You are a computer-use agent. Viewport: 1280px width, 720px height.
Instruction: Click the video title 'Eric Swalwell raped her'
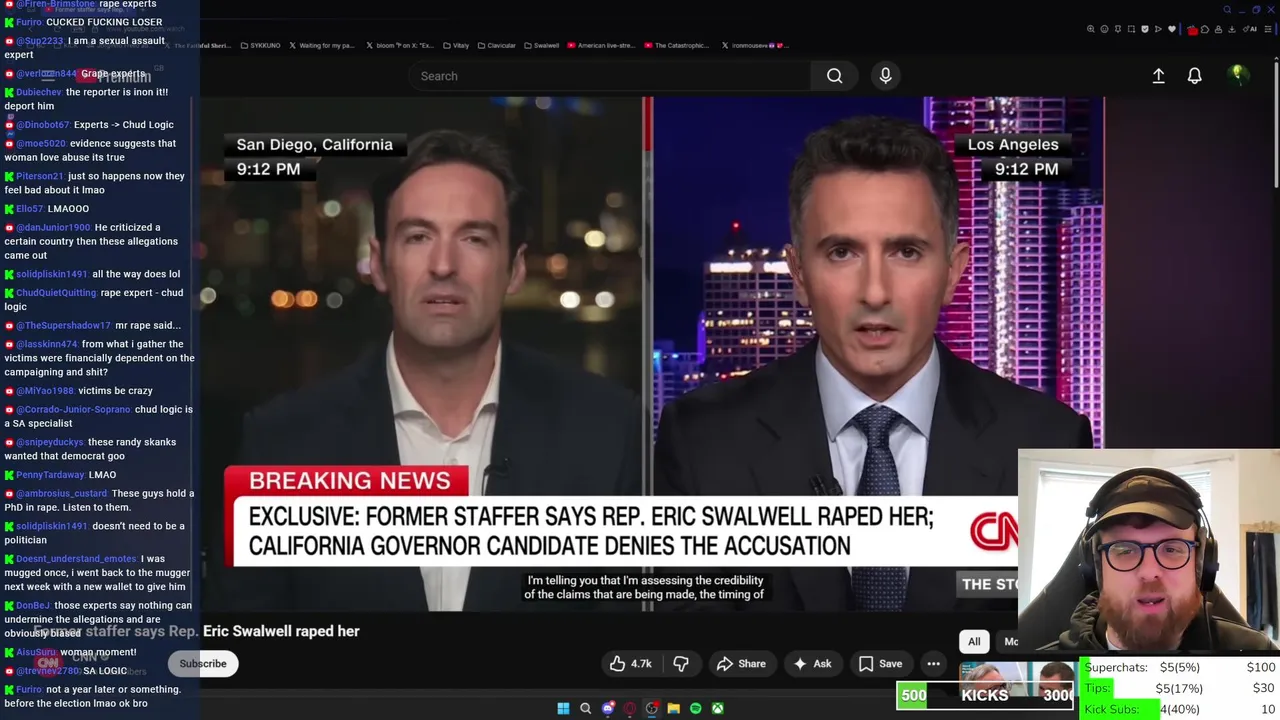(x=281, y=631)
